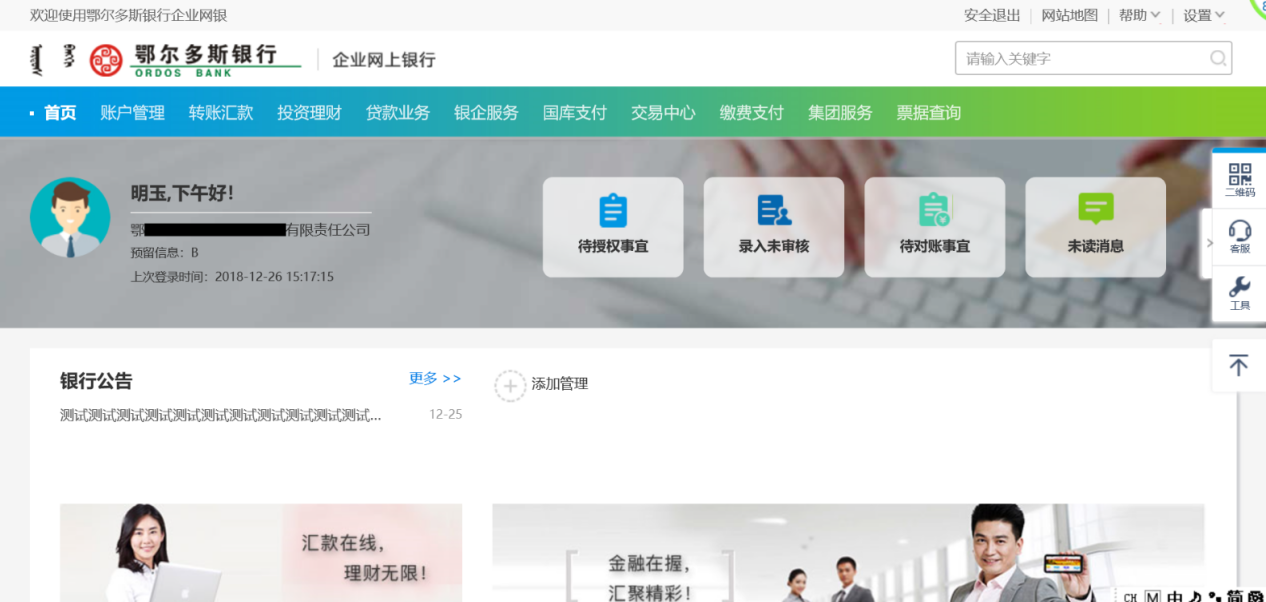Screen dimensions: 1266x602
Task: Open the 未读消息 message icon
Action: pyautogui.click(x=1095, y=210)
